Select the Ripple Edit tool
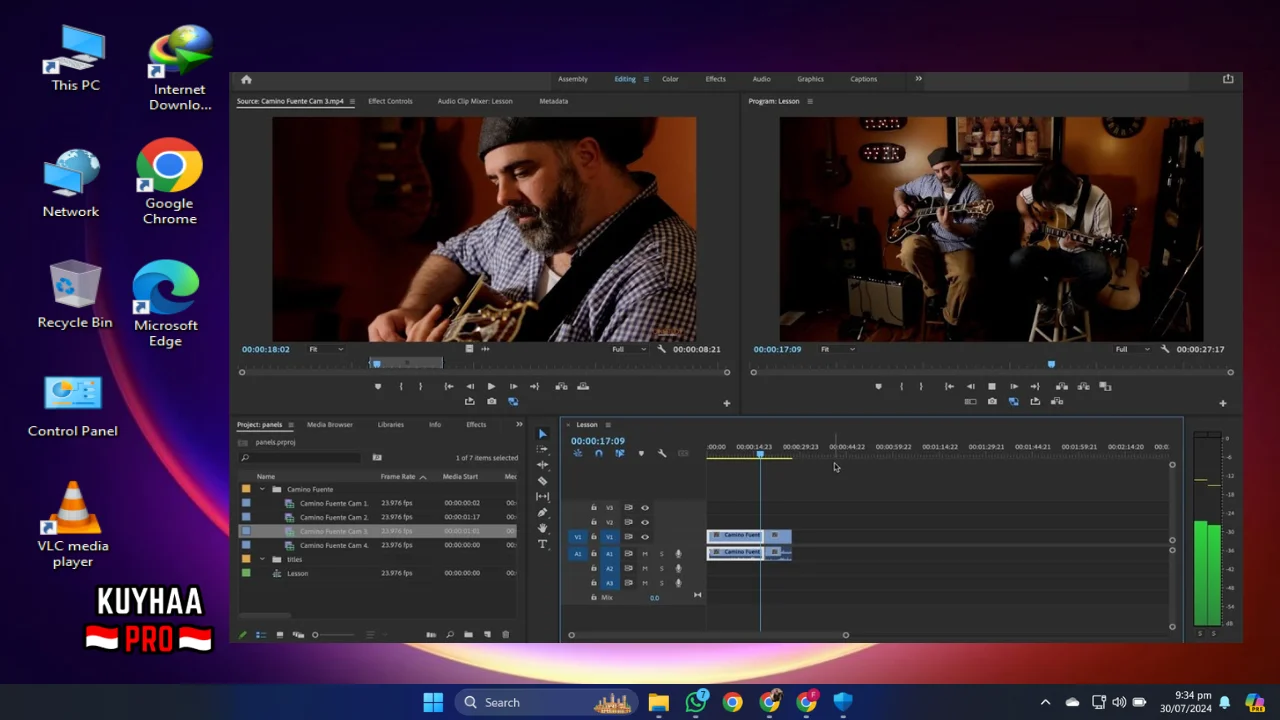1280x720 pixels. 543,465
